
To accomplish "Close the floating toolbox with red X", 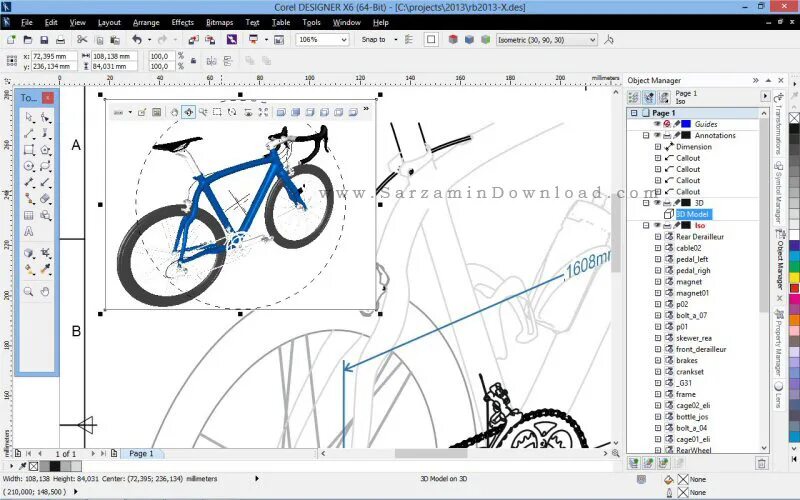I will 48,97.
